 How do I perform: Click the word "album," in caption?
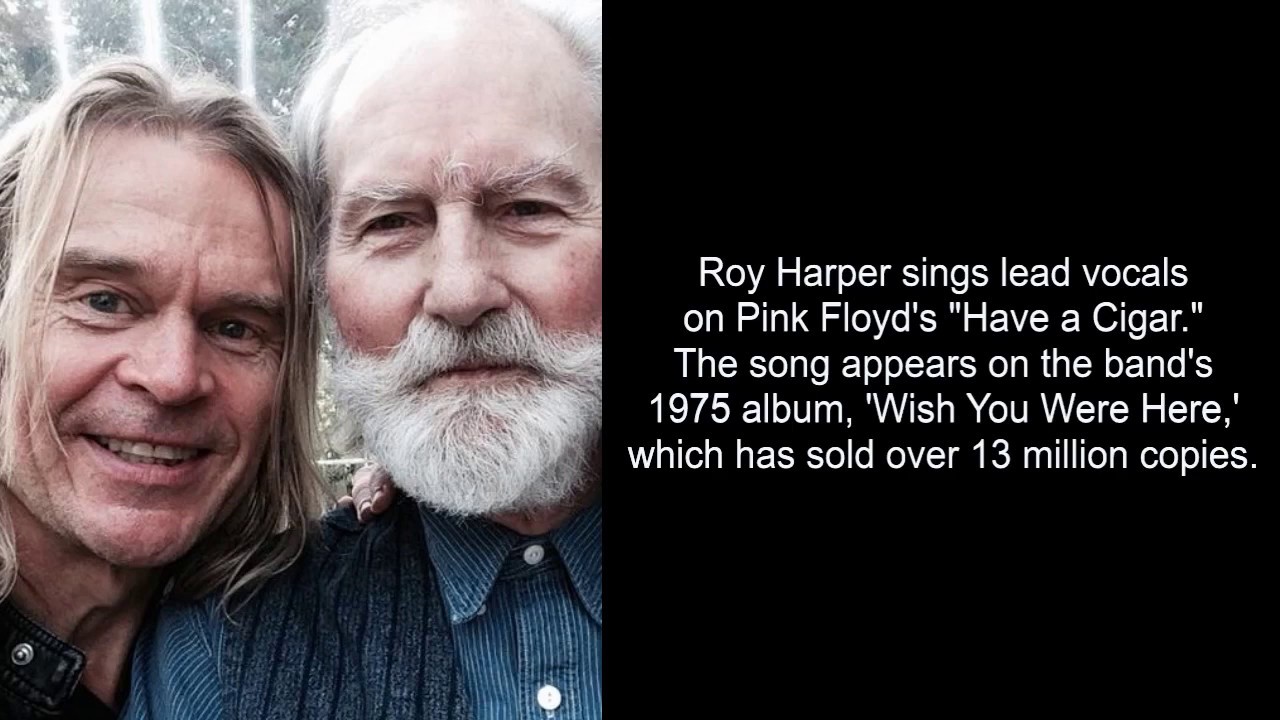(794, 410)
